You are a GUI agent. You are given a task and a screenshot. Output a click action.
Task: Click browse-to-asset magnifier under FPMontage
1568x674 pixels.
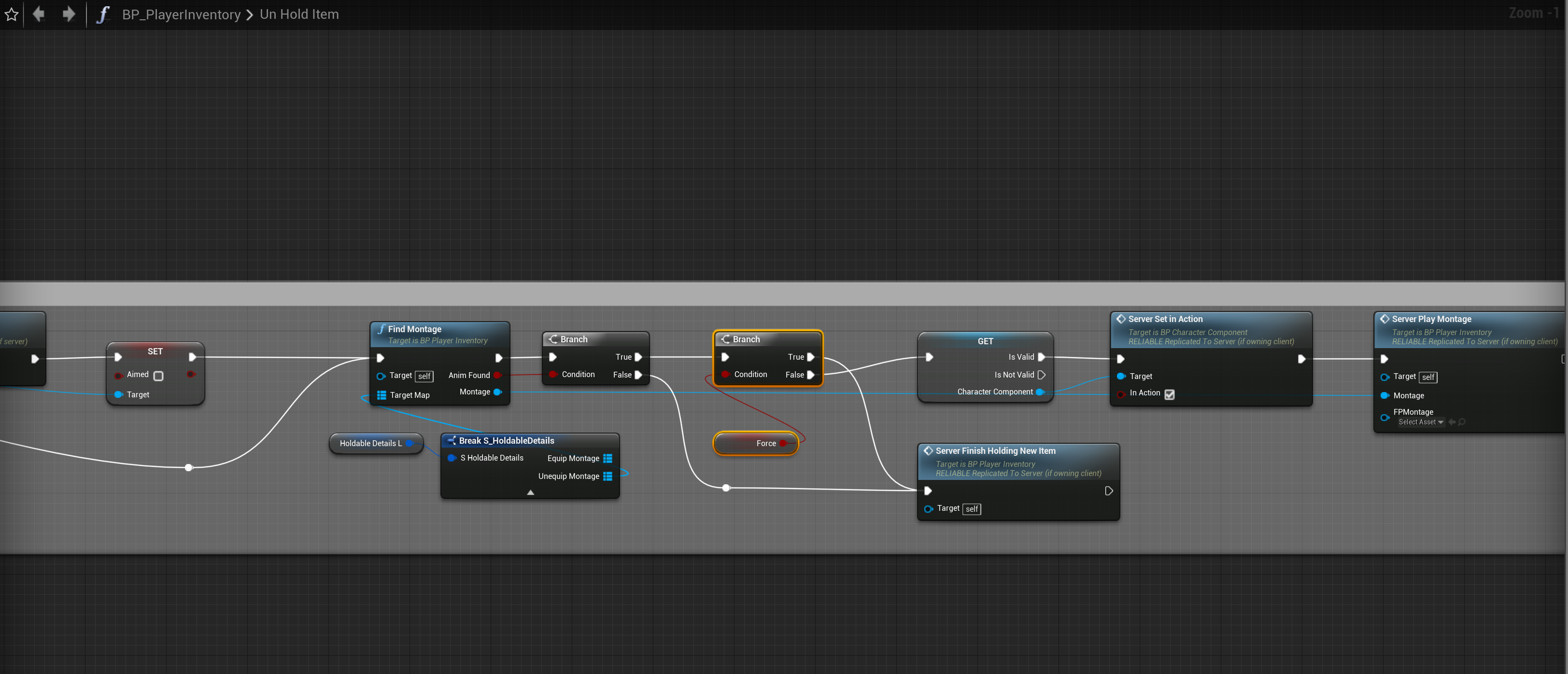click(x=1462, y=422)
